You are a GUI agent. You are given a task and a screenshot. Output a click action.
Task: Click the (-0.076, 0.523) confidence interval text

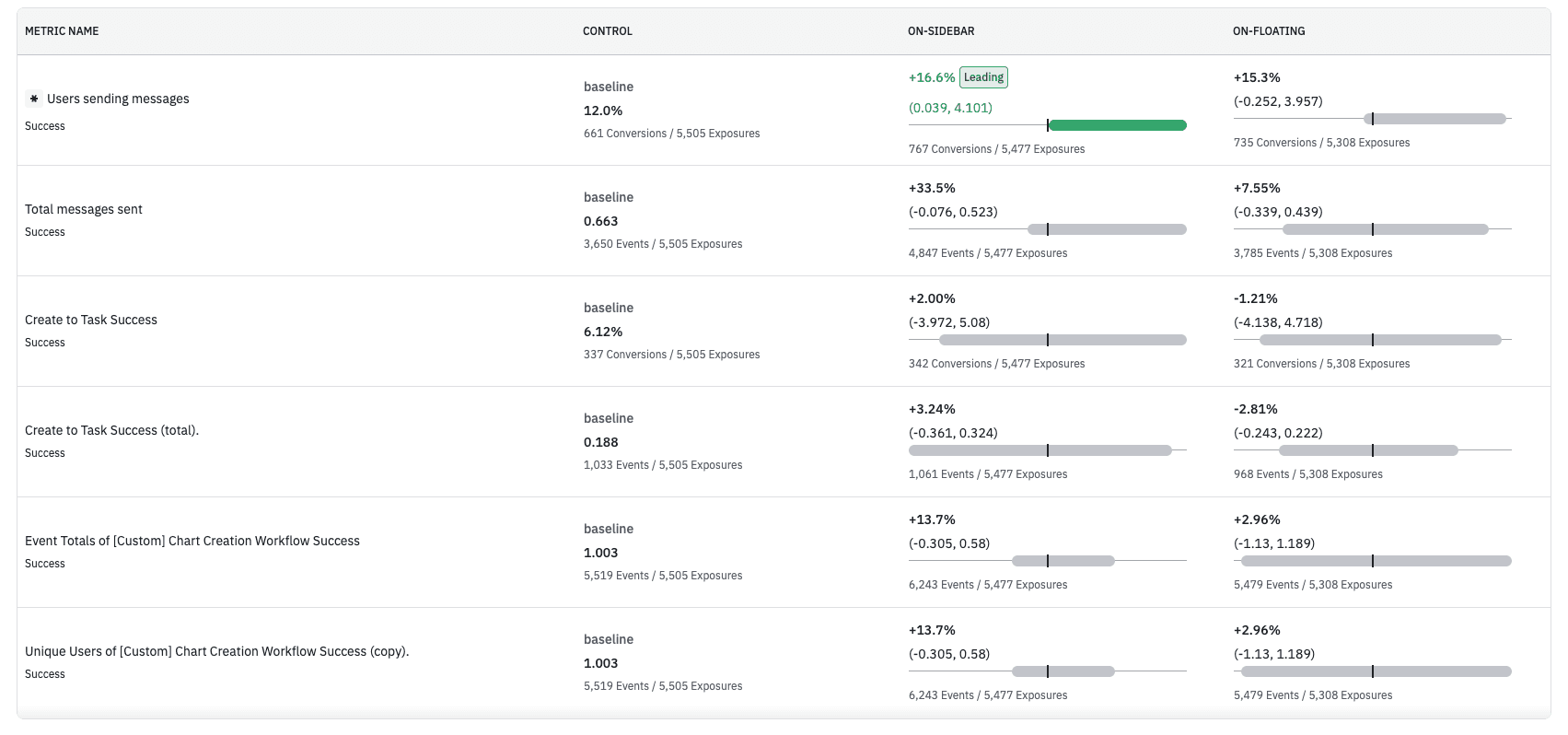pyautogui.click(x=953, y=212)
